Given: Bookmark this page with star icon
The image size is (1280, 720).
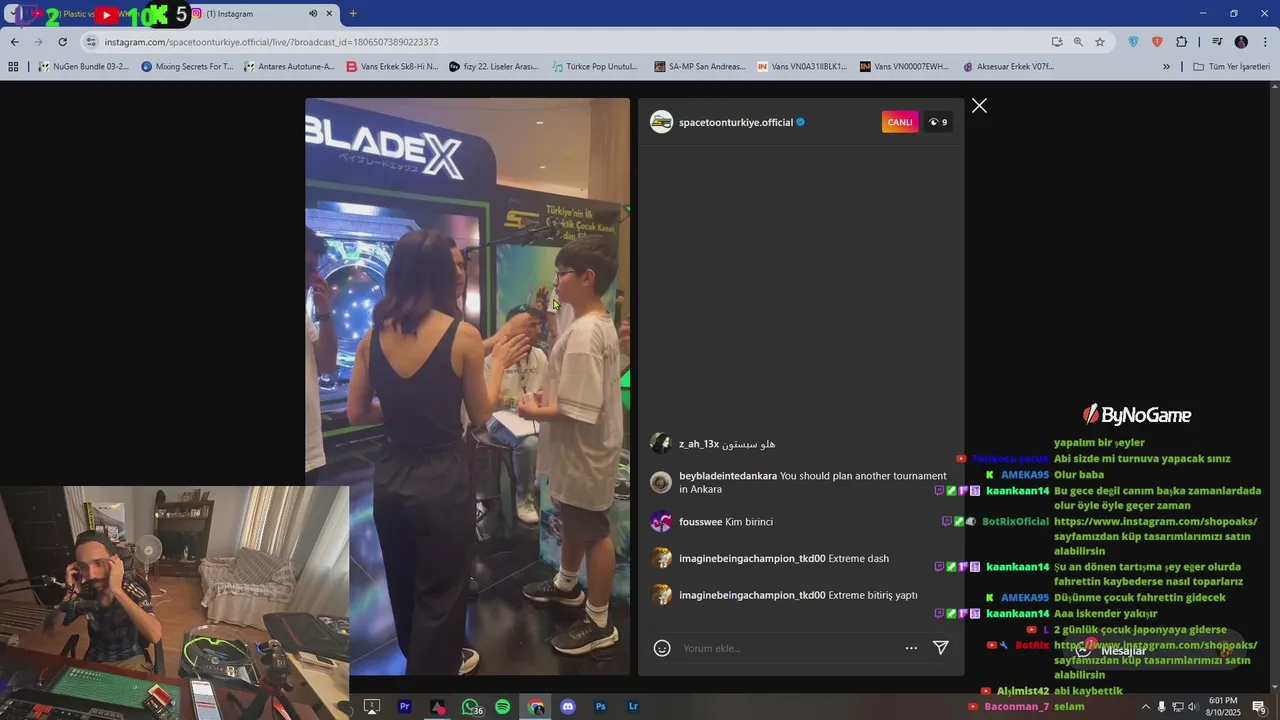Looking at the screenshot, I should (1100, 42).
